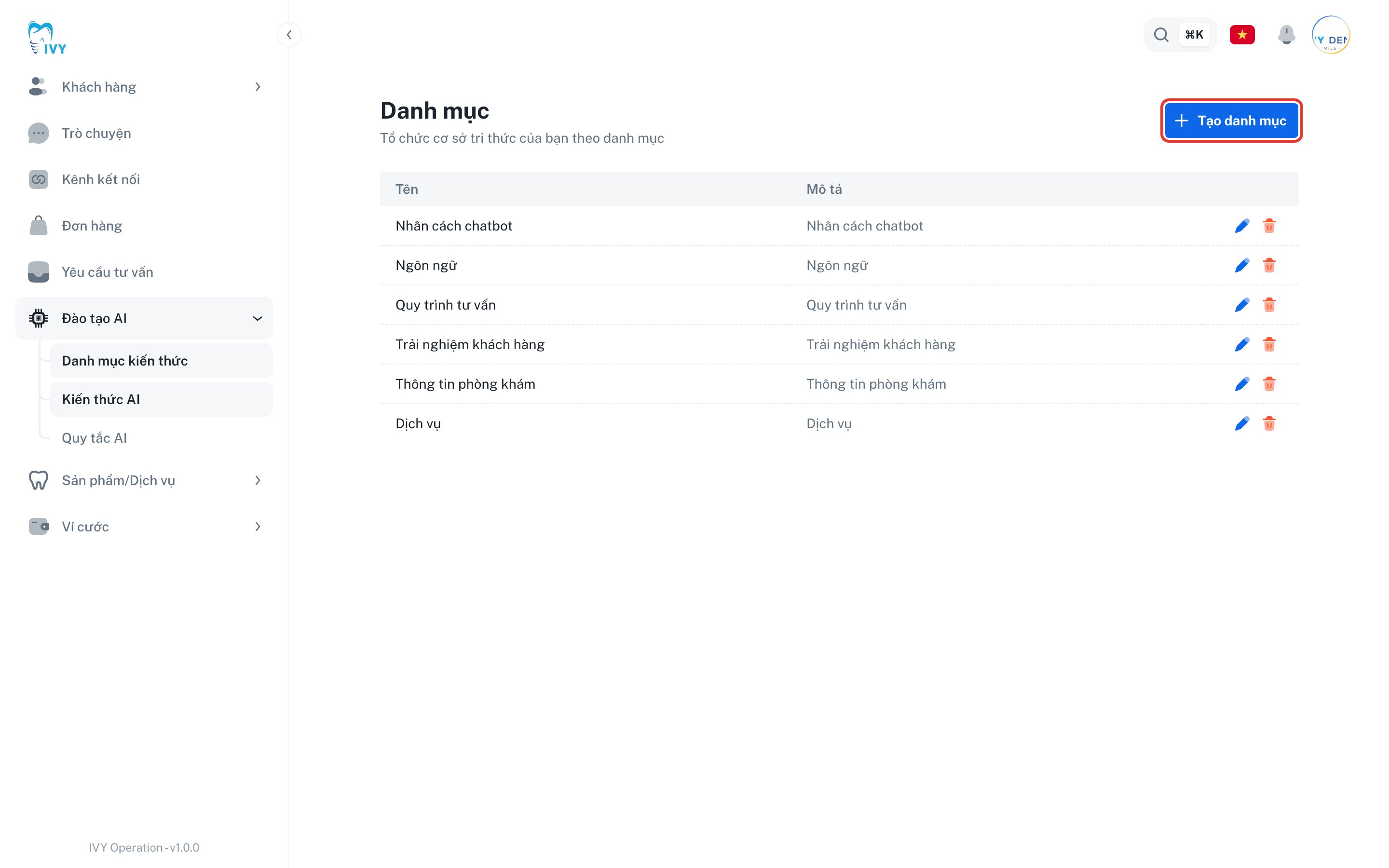Switch language via Vietnam flag icon
Viewport: 1389px width, 868px height.
point(1242,35)
